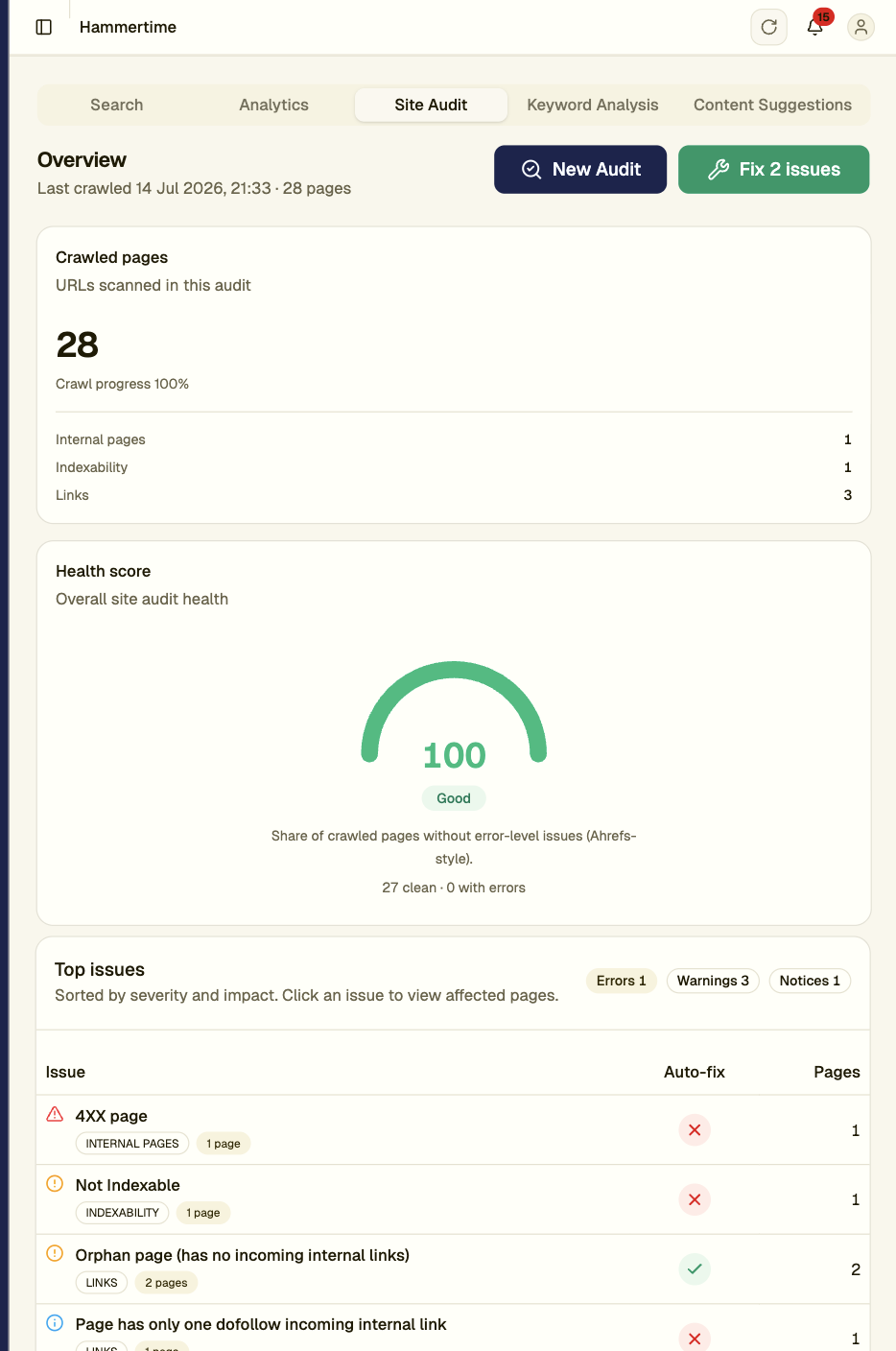
Task: Click the crawled pages count 28
Action: (x=78, y=344)
